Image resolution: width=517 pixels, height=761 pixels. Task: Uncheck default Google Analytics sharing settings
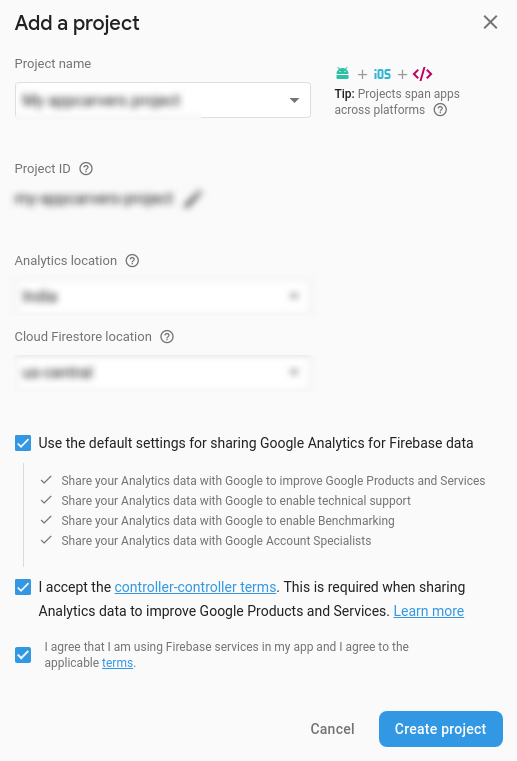pos(23,443)
